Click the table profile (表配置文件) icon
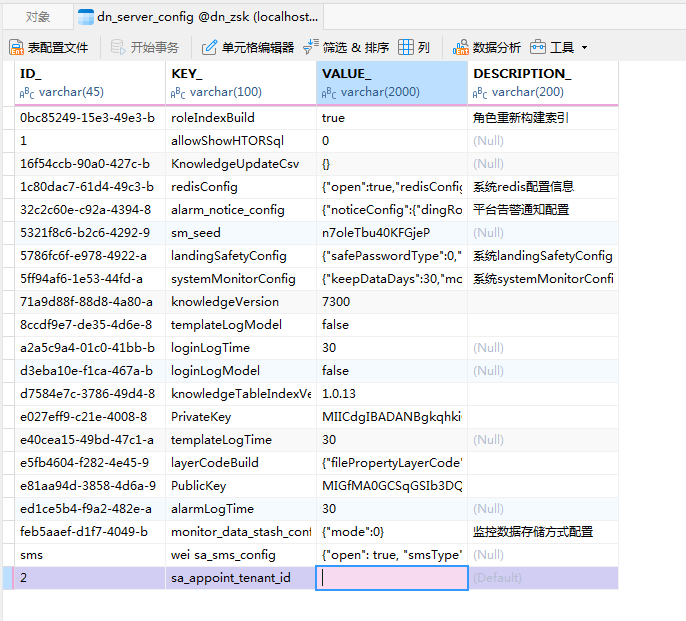This screenshot has height=621, width=686. [x=16, y=47]
